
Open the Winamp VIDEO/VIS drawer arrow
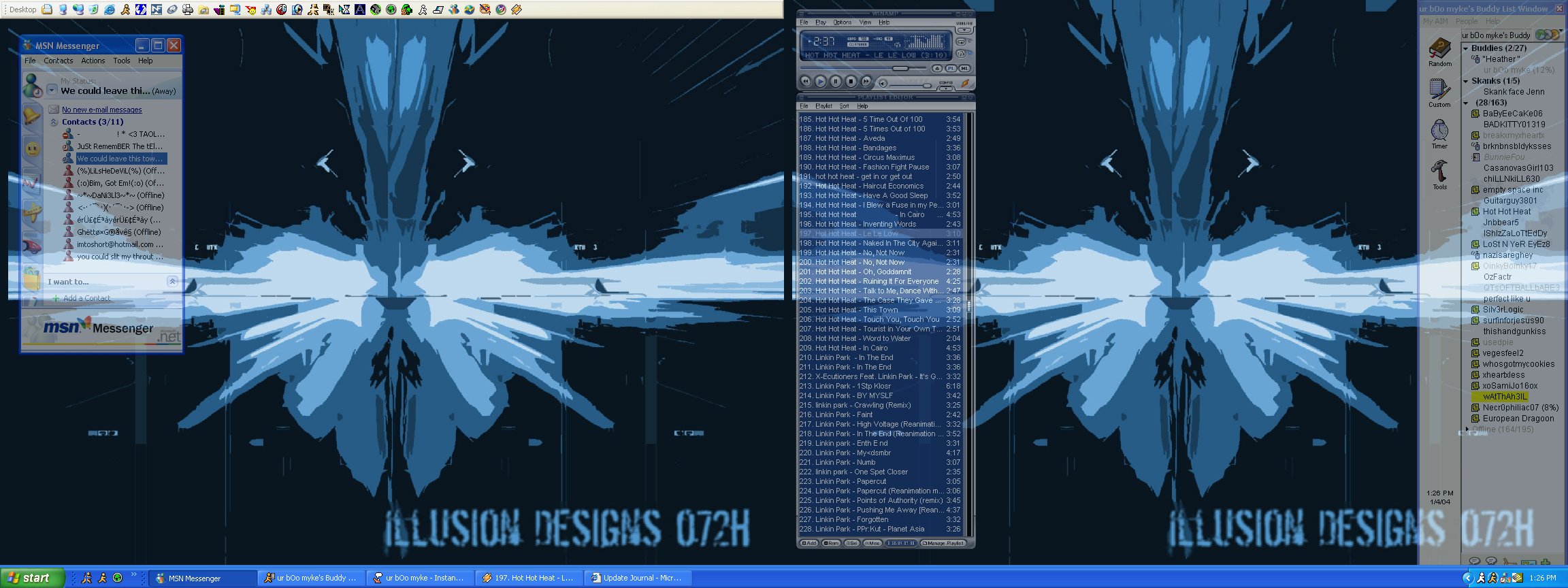click(964, 30)
